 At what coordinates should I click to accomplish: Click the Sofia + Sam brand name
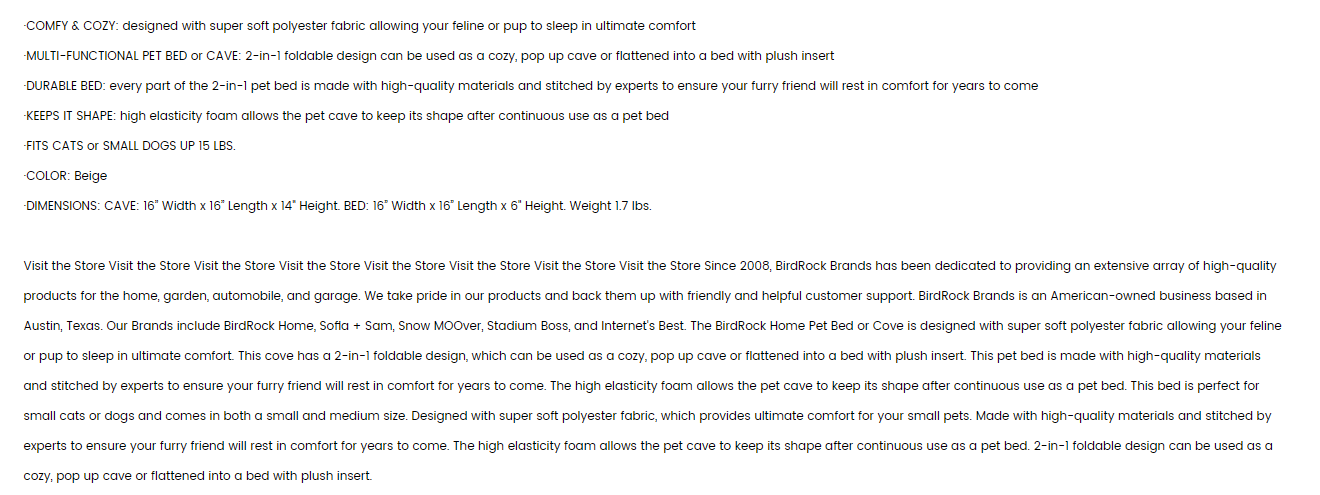tap(355, 326)
